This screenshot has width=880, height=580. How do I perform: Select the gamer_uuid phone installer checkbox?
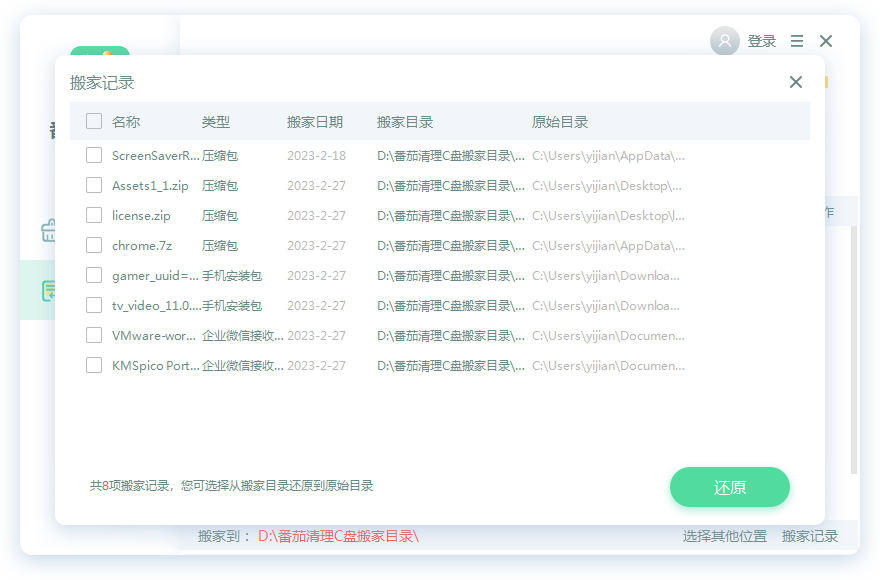pos(95,275)
